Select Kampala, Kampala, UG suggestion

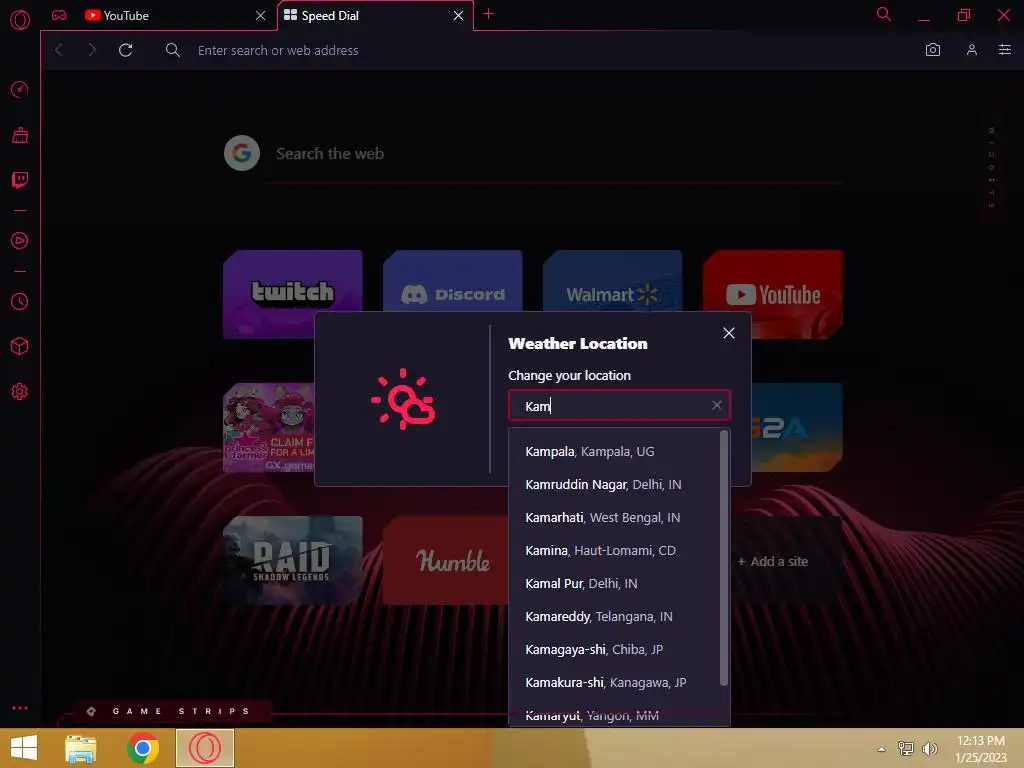[x=614, y=451]
